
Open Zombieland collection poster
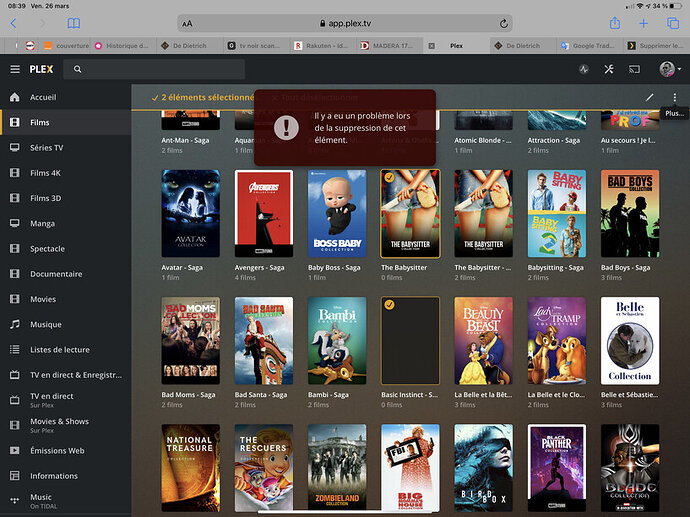(x=337, y=468)
